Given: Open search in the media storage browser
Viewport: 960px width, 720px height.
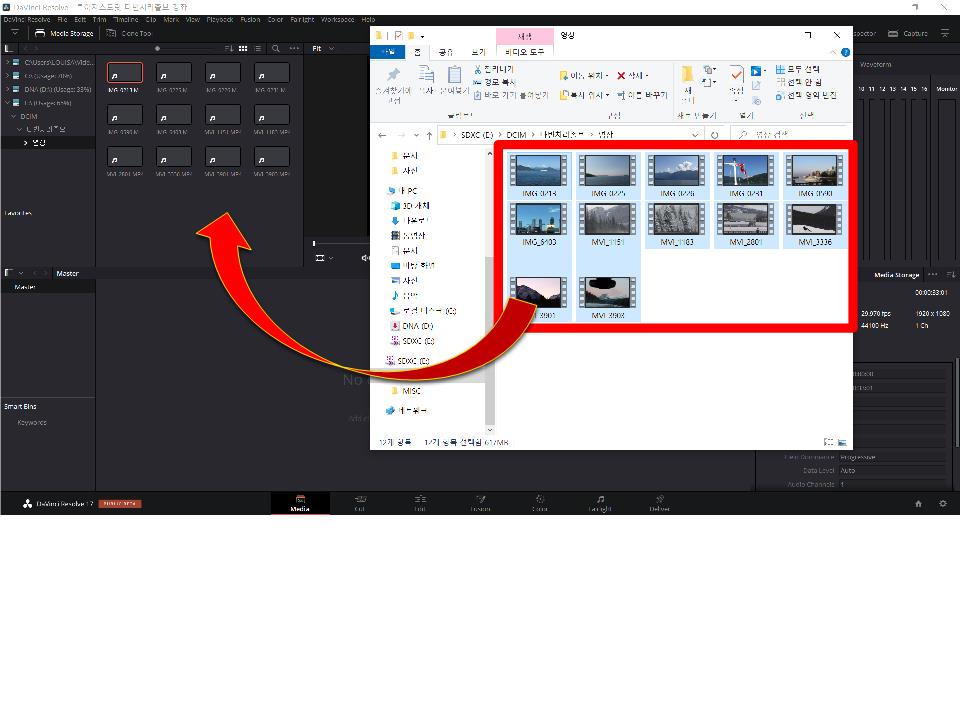Looking at the screenshot, I should click(x=276, y=48).
